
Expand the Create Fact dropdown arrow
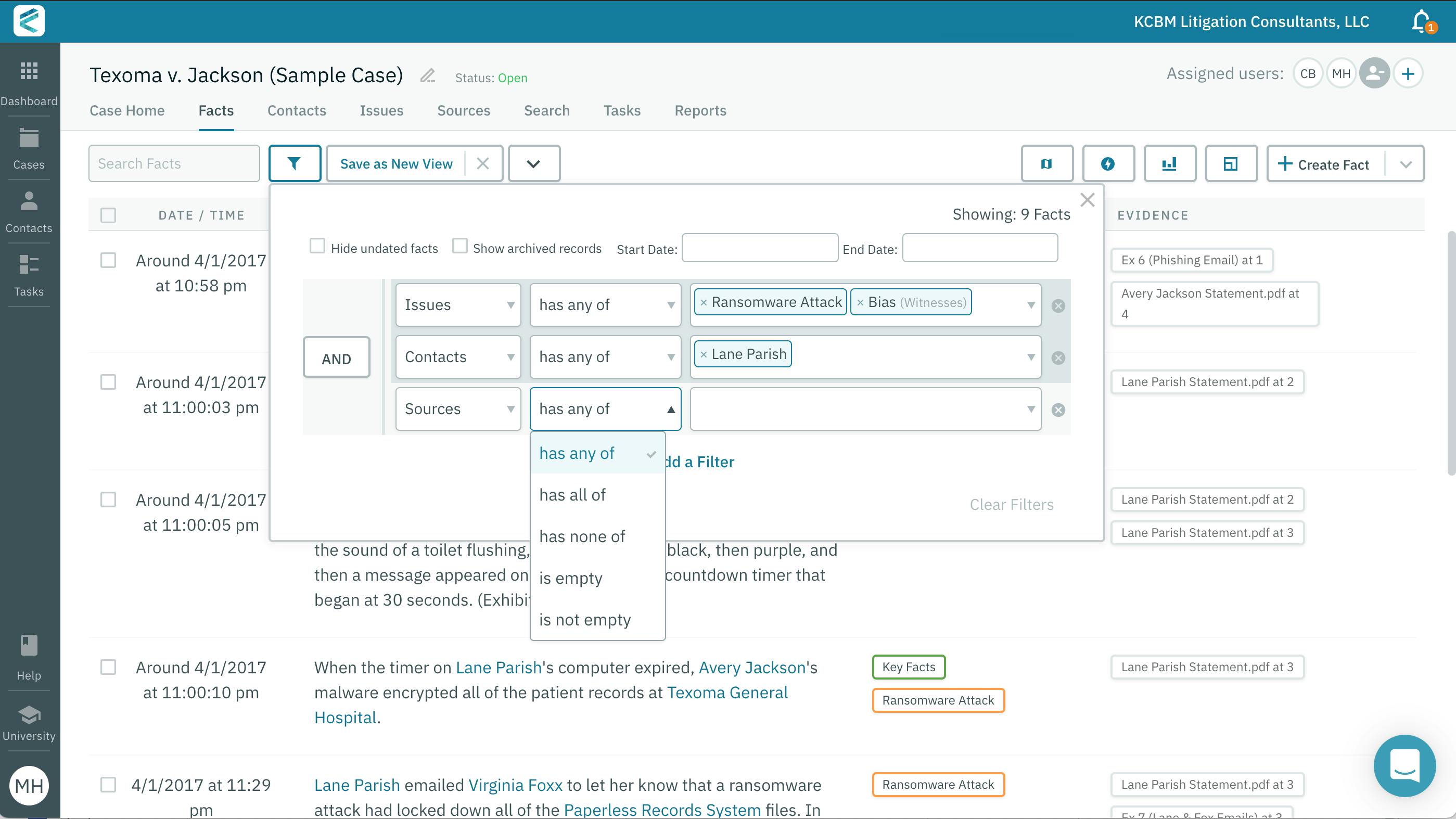point(1406,164)
